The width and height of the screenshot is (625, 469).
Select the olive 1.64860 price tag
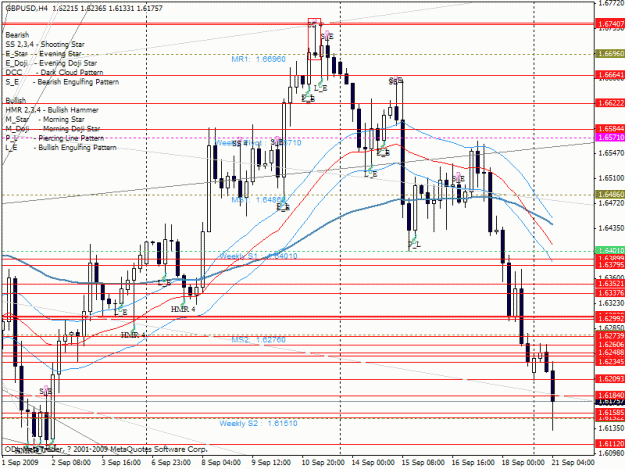[609, 194]
